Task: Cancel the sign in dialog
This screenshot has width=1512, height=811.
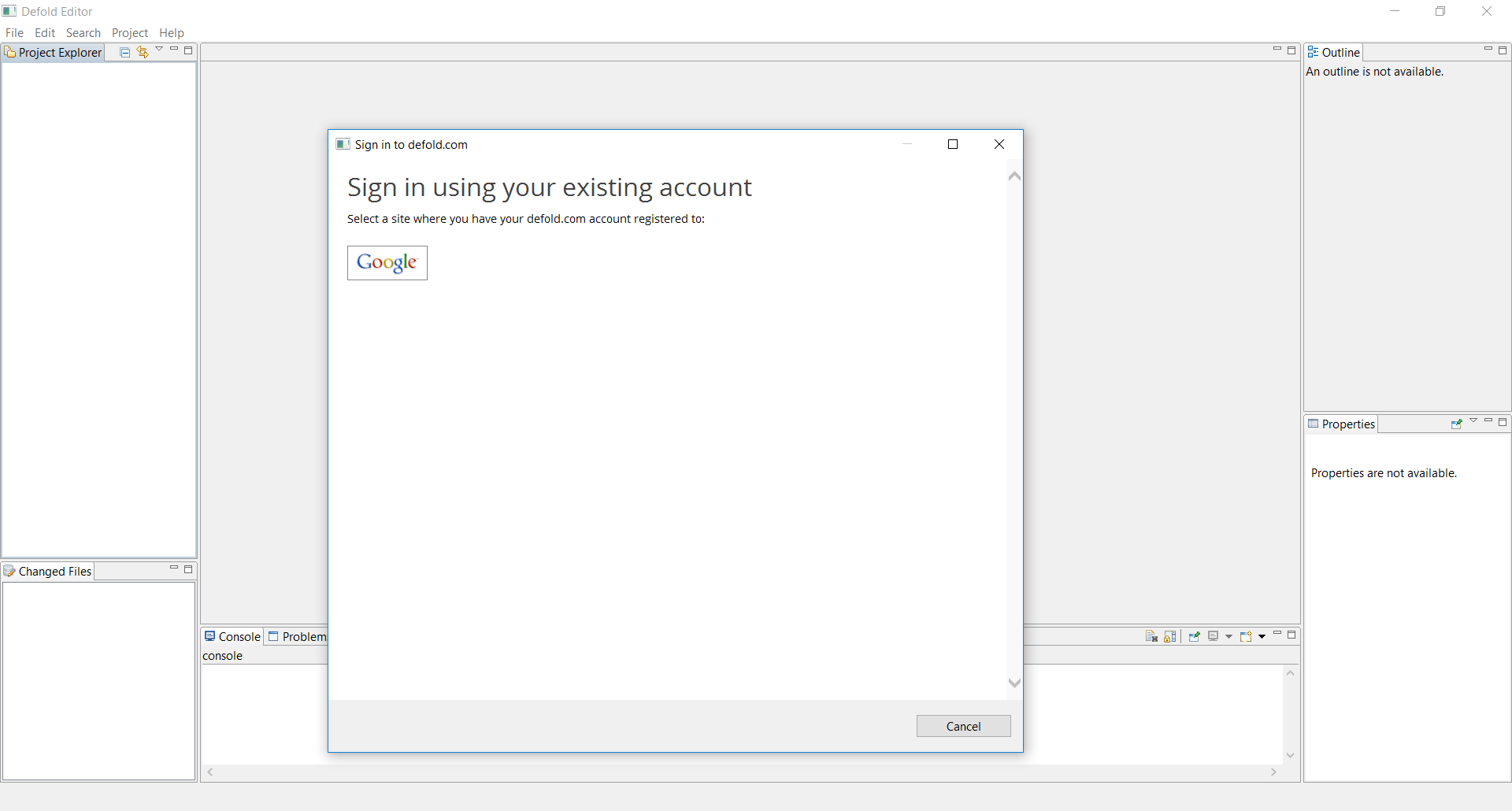Action: (963, 726)
